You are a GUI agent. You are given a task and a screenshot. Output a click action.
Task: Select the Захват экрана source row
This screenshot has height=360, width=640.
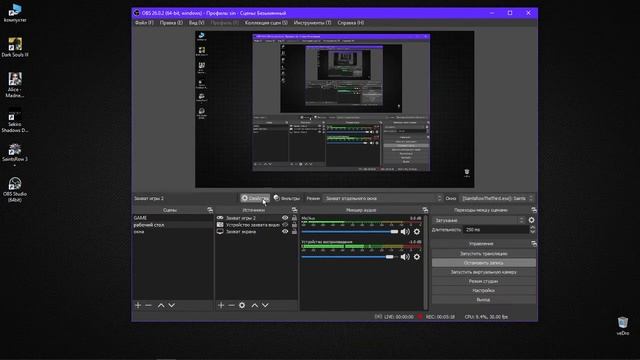click(256, 231)
